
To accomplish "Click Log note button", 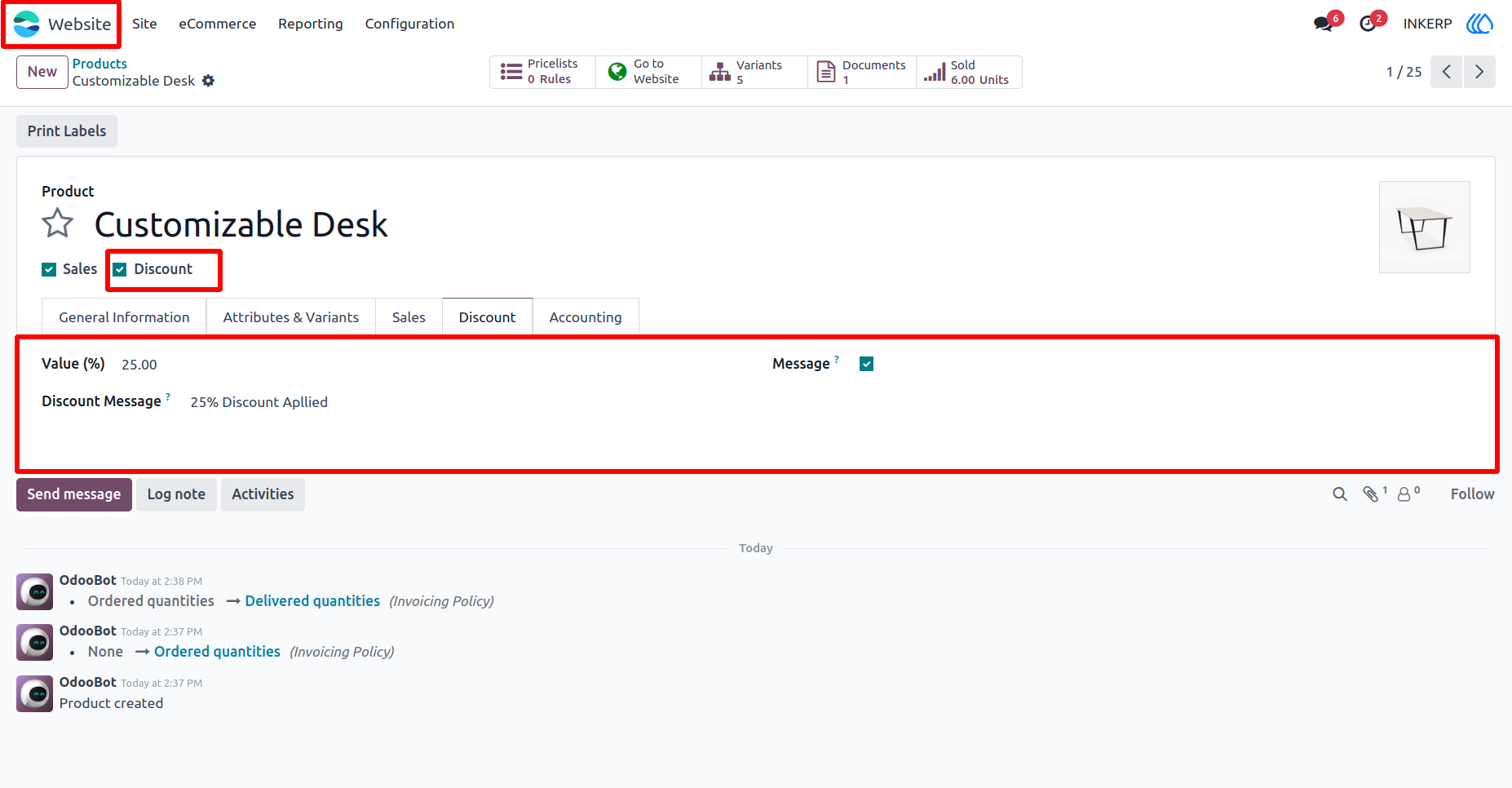I will tap(176, 494).
